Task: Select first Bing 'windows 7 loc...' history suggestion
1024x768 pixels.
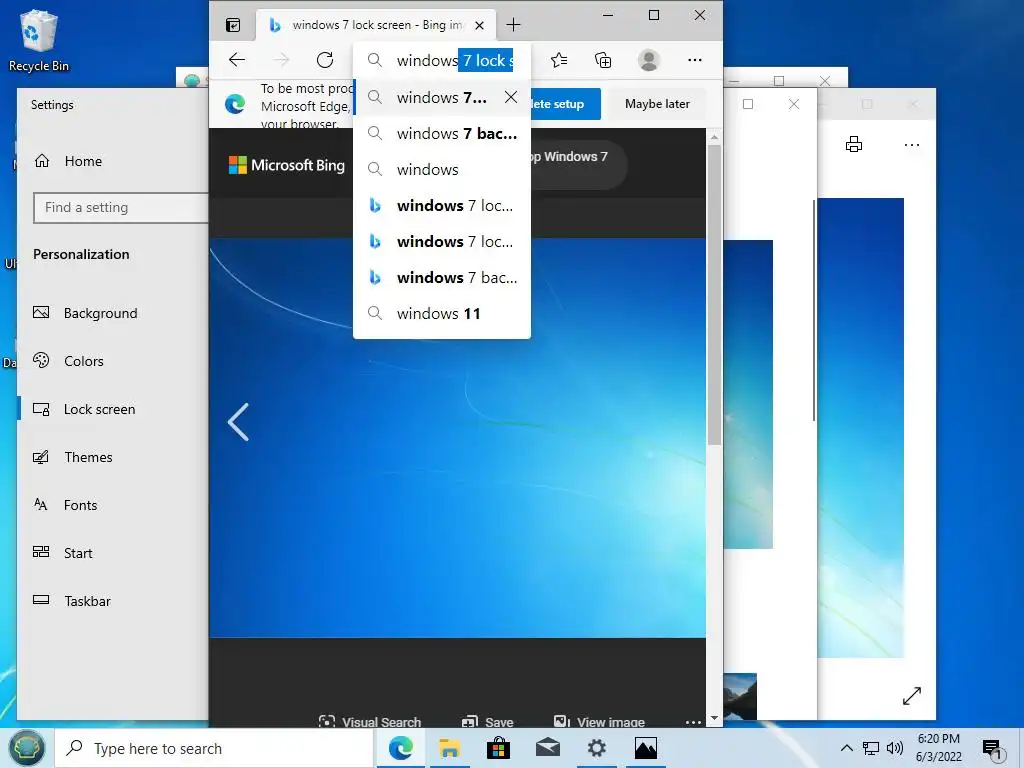Action: click(x=442, y=205)
